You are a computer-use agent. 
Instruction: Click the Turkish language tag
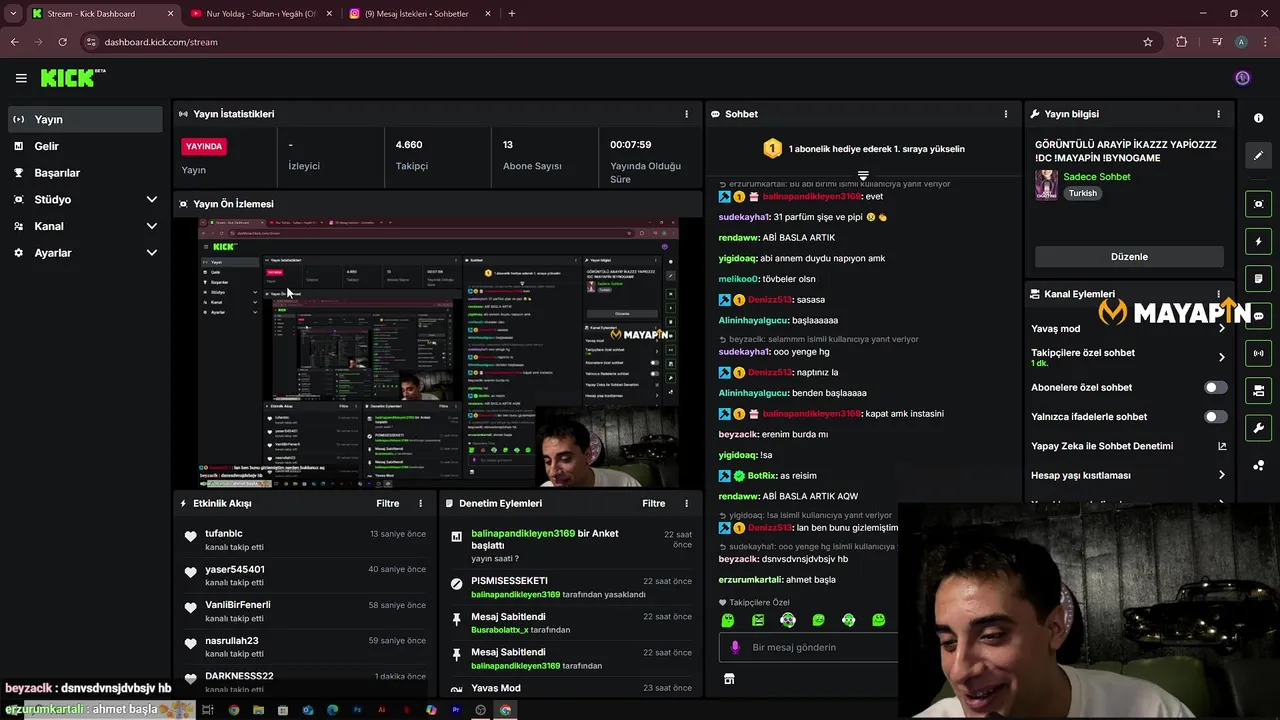(1082, 193)
